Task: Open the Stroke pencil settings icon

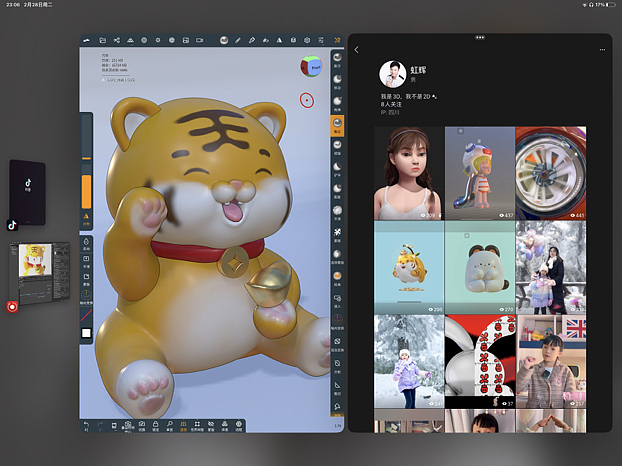Action: click(238, 40)
